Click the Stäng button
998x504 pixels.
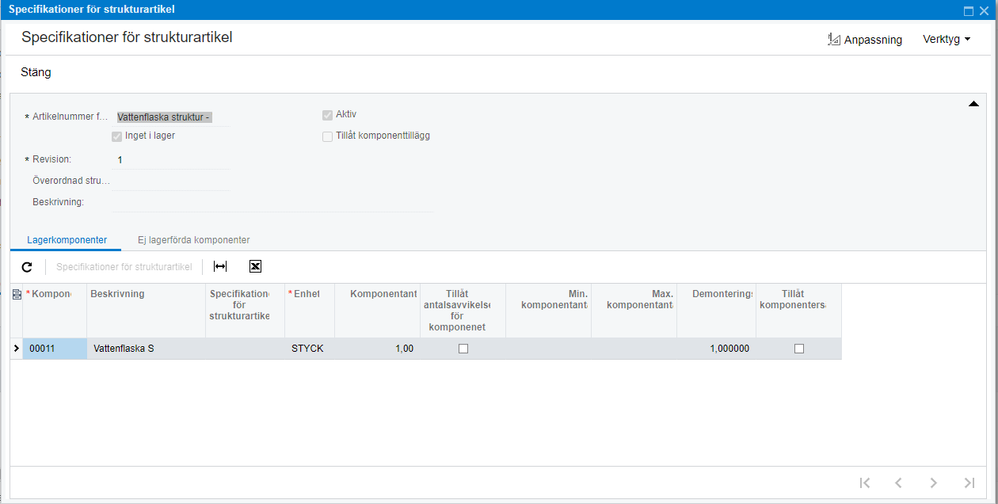coord(36,73)
